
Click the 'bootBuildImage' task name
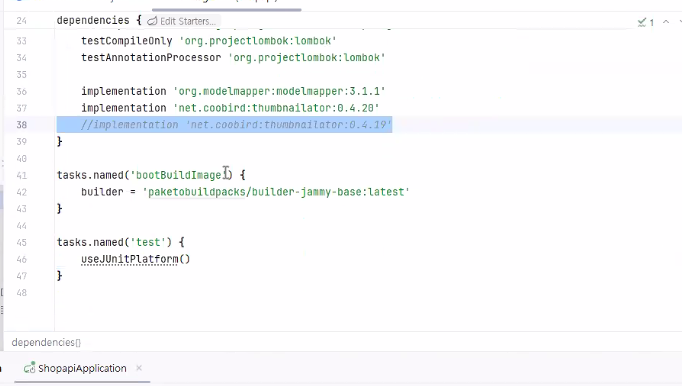point(179,175)
